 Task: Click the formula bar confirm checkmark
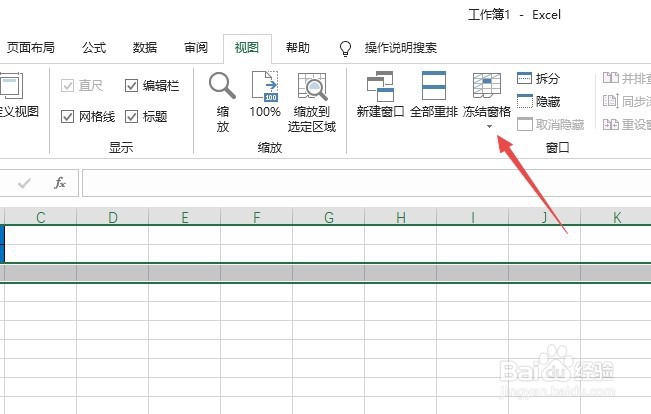coord(24,183)
